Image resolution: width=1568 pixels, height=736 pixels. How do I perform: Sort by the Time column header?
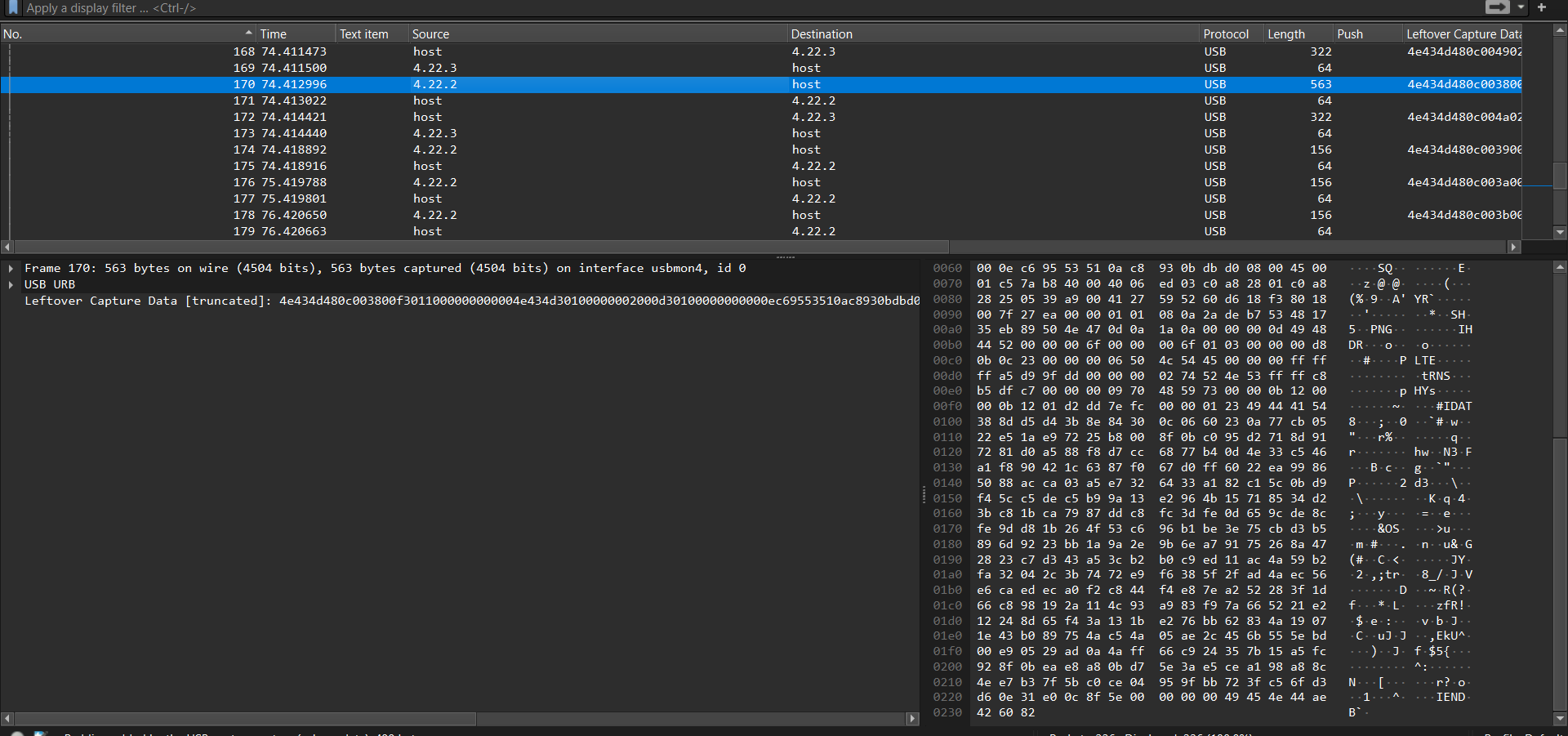coord(296,33)
